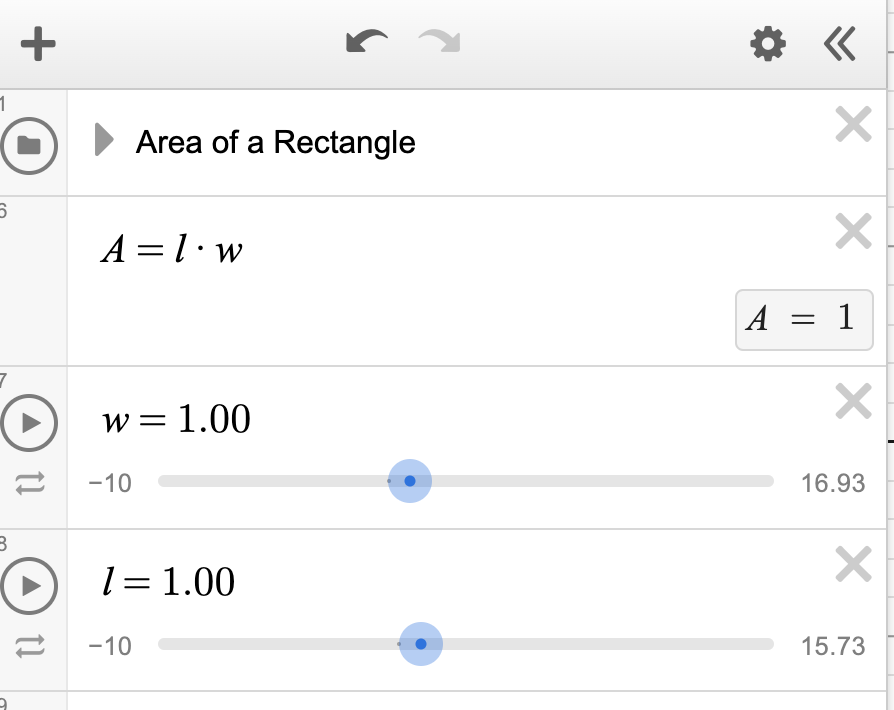Screen dimensions: 894x710
Task: Click the w slider handle
Action: point(410,481)
